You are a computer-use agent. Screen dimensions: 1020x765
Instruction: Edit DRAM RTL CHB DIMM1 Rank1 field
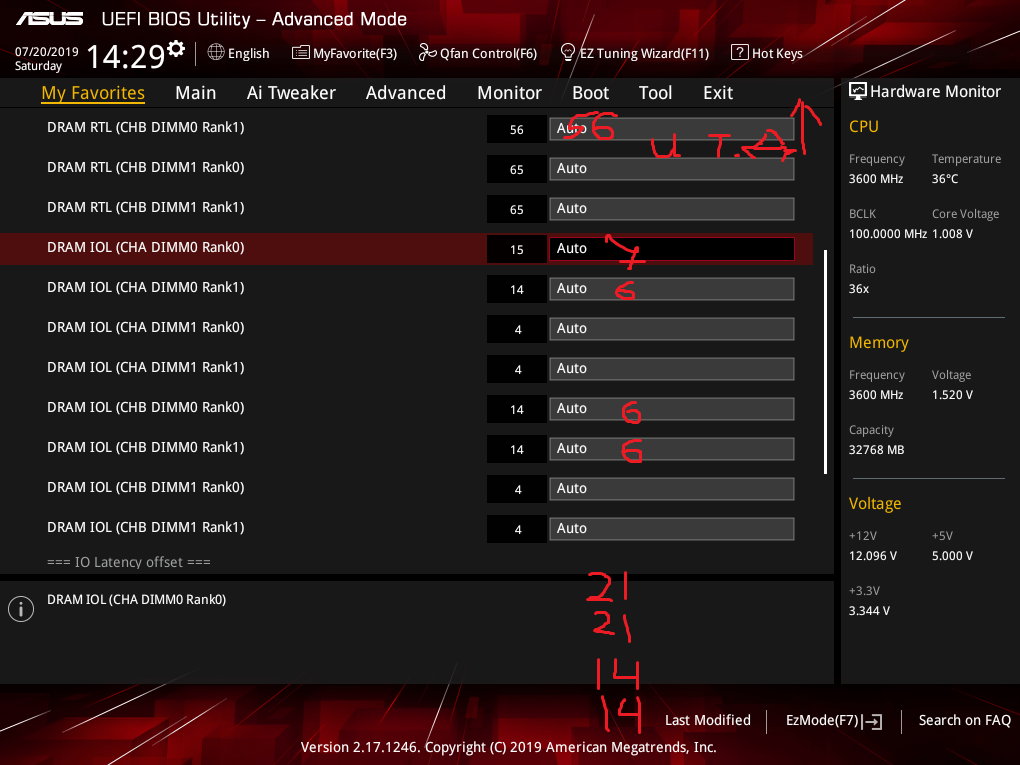671,209
